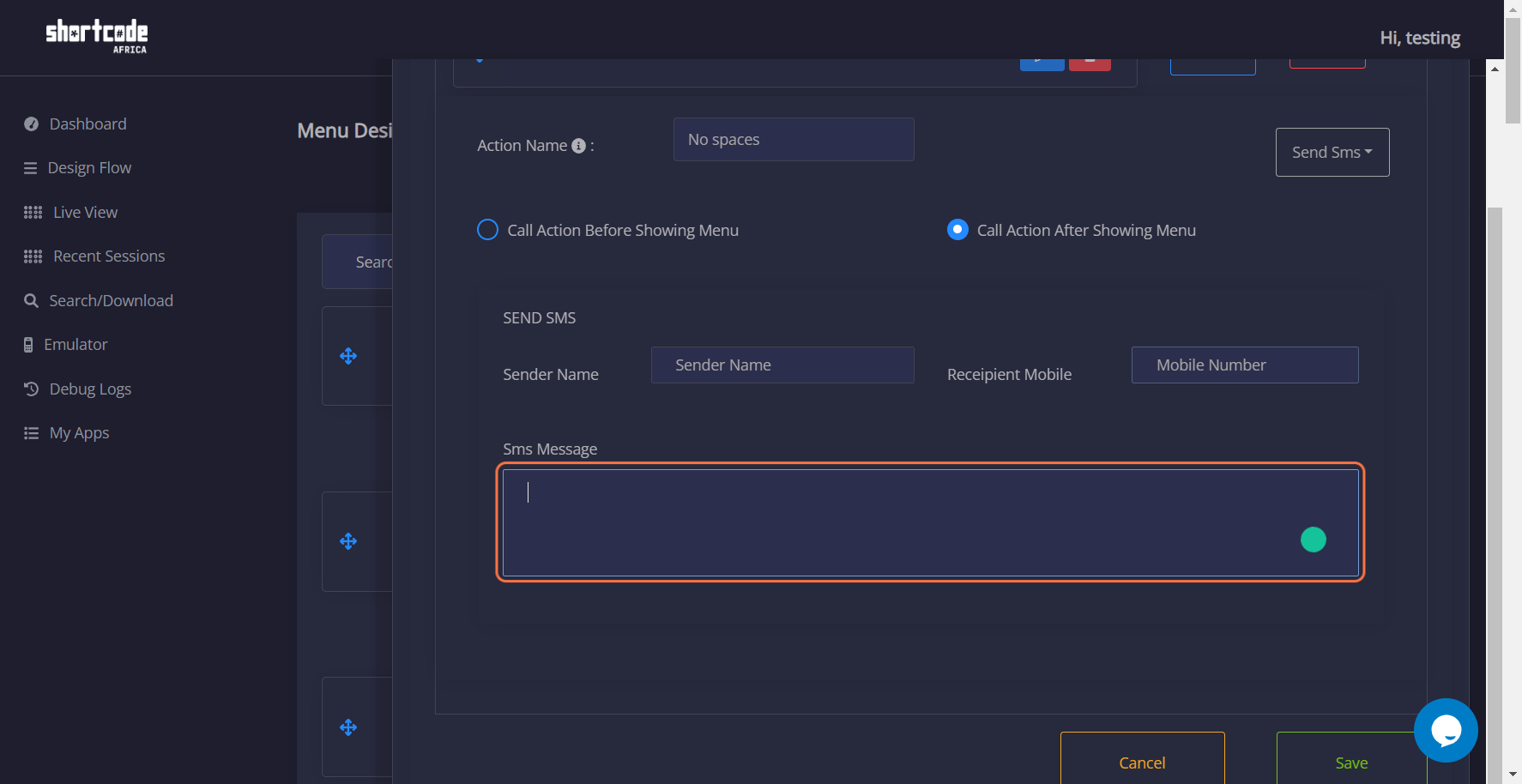Open the Emulator page
Image resolution: width=1522 pixels, height=784 pixels.
pyautogui.click(x=75, y=345)
